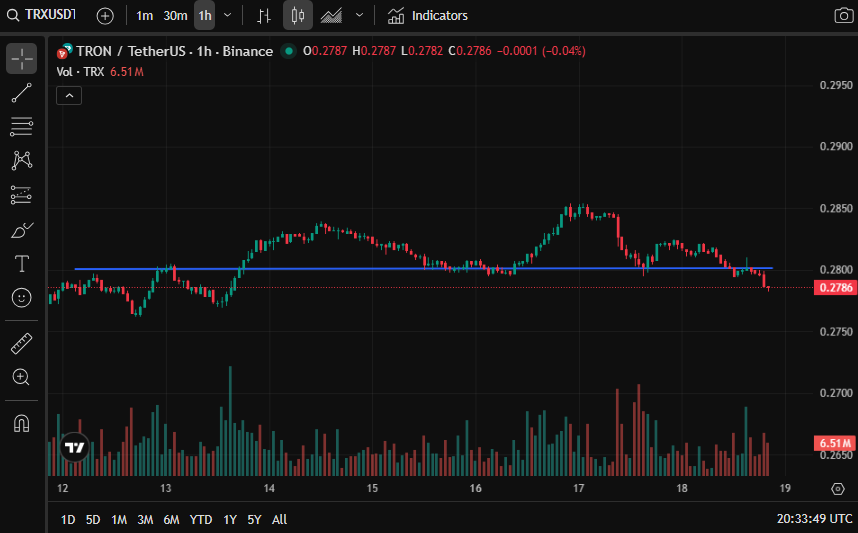The width and height of the screenshot is (858, 533).
Task: Click date label 17 on time axis
Action: 578,488
